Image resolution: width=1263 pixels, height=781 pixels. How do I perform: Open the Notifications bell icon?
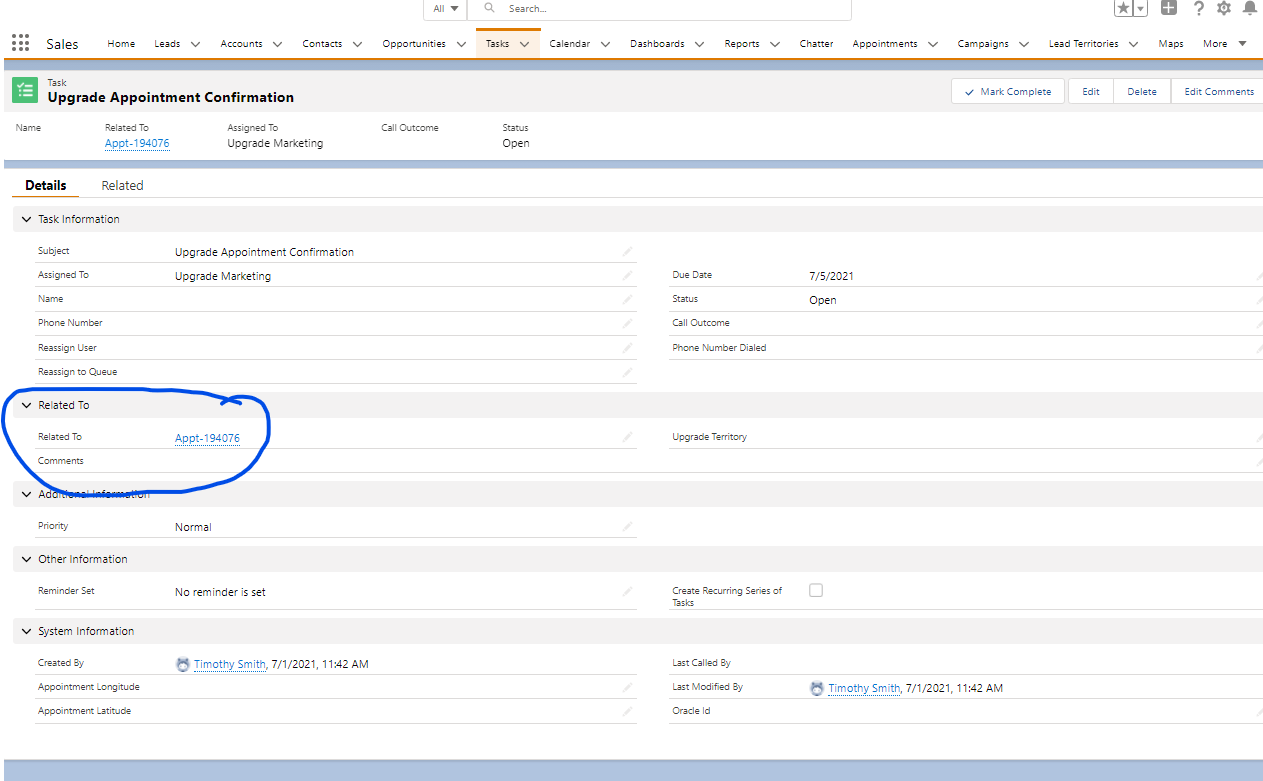(x=1250, y=8)
